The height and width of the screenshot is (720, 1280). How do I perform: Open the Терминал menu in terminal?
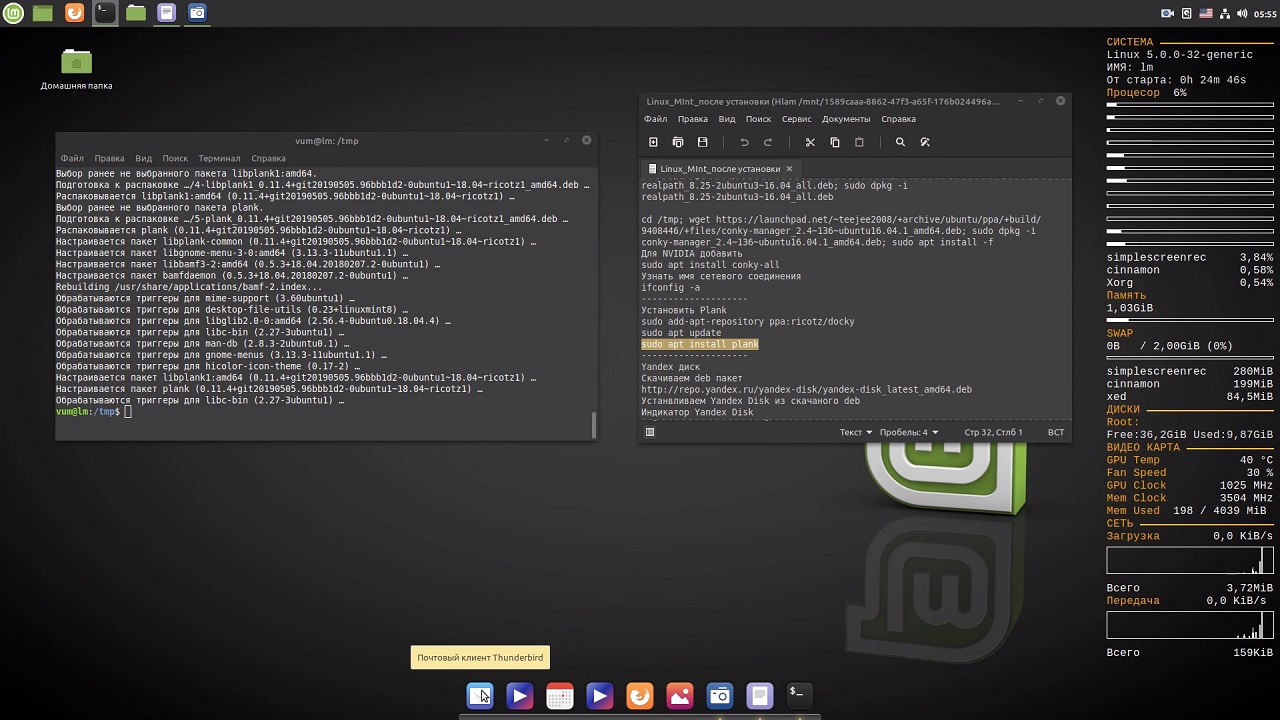(219, 158)
